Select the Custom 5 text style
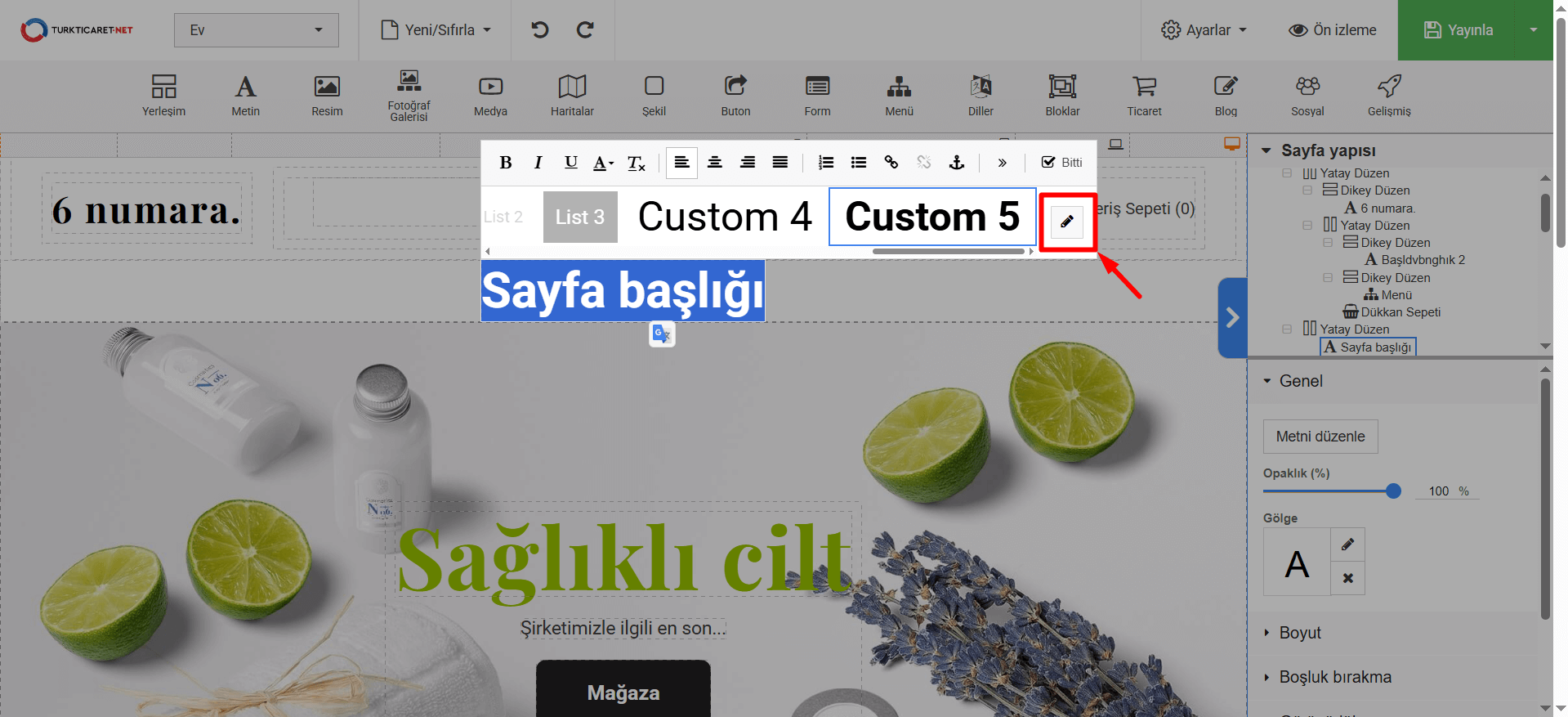Screen dimensions: 1568x717 click(x=932, y=217)
